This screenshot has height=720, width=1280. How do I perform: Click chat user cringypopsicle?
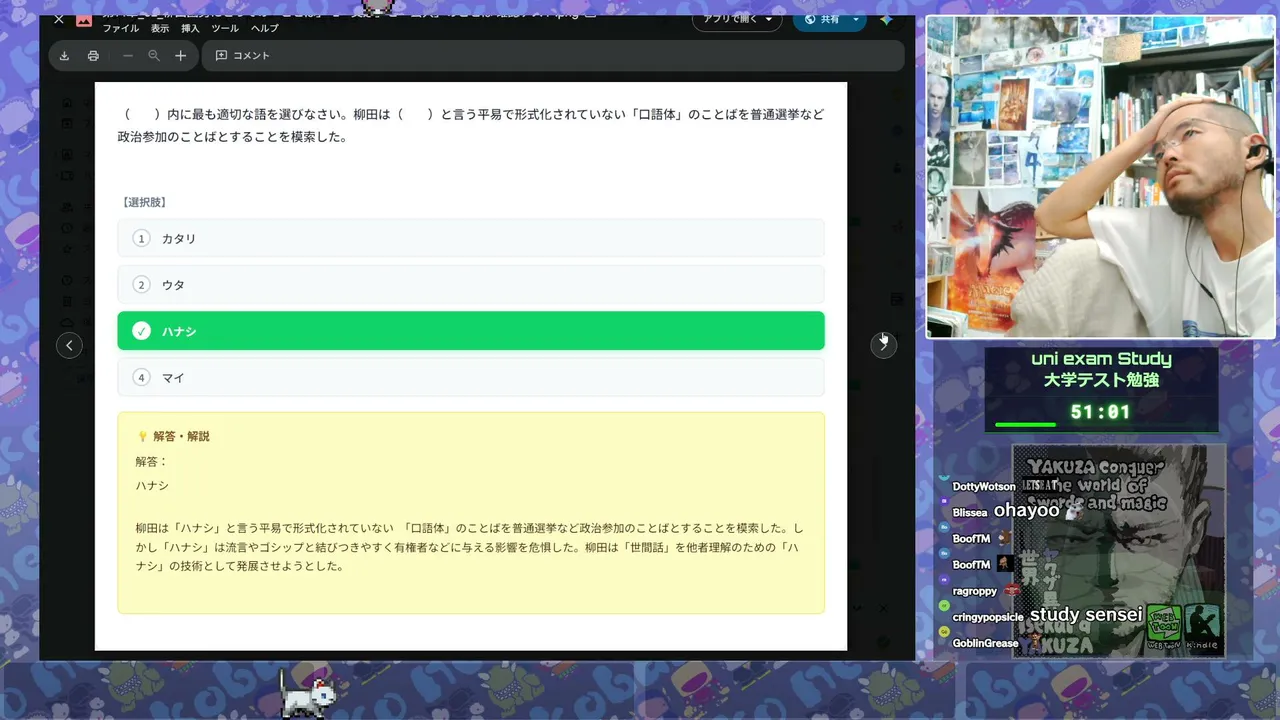(x=988, y=617)
